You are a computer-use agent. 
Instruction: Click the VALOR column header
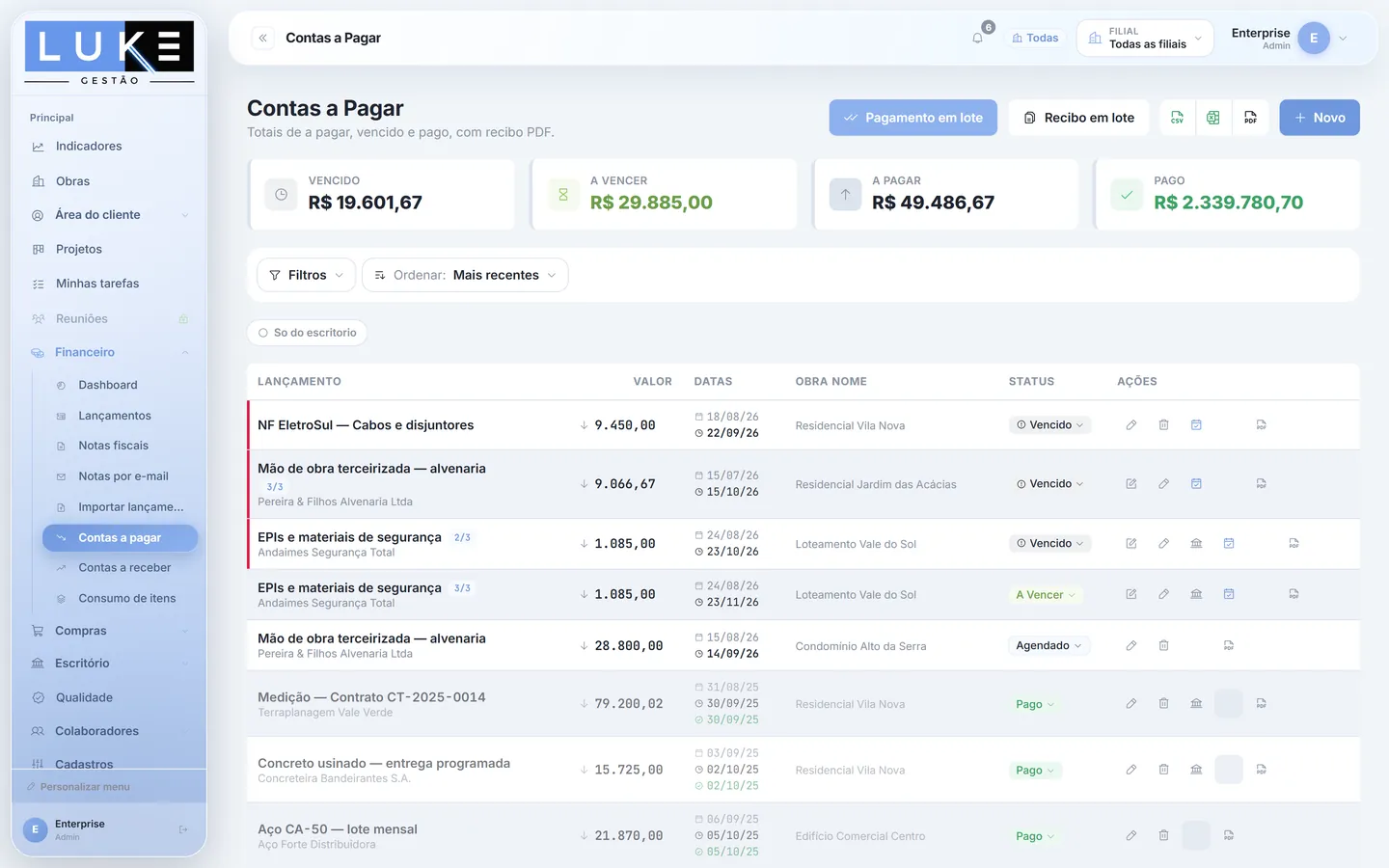coord(652,382)
